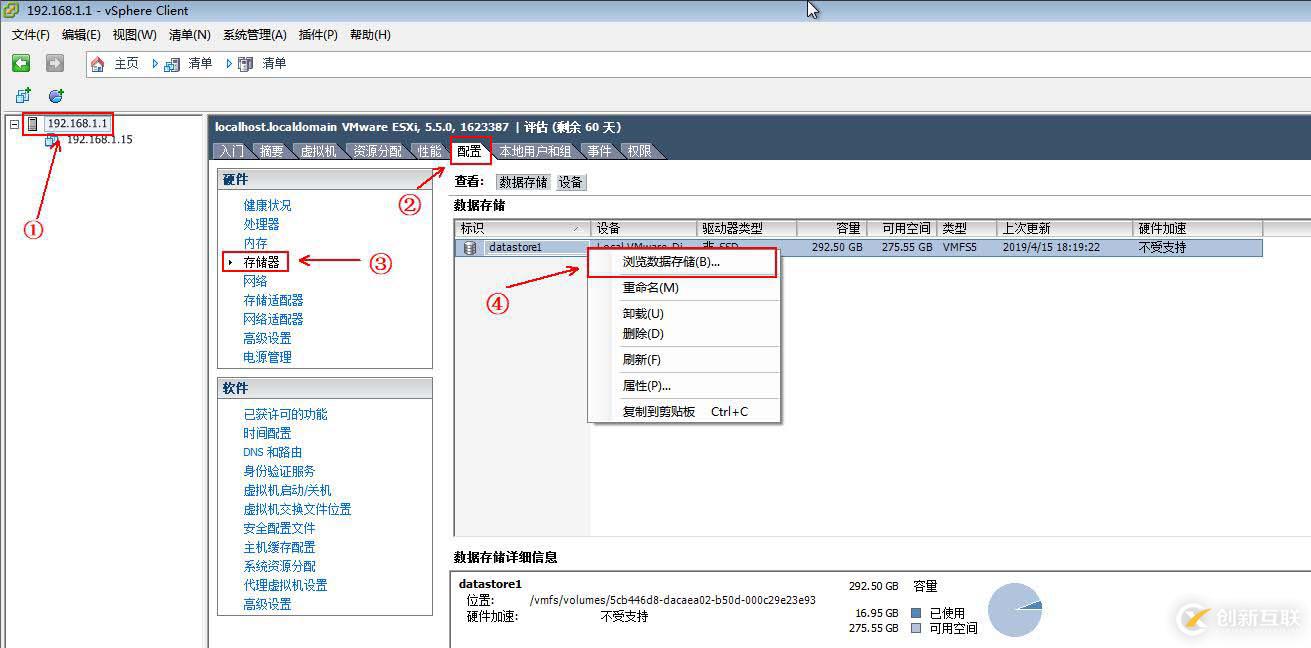
Task: Open 存储器 hardware link
Action: [261, 262]
